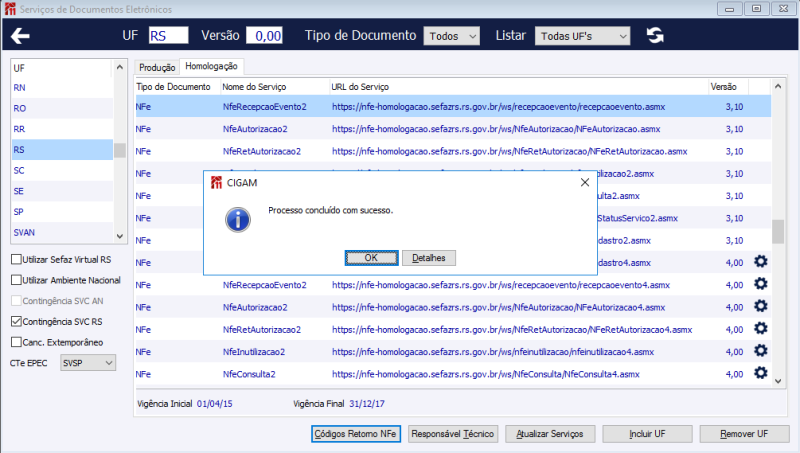
Task: Select SC in the UF list
Action: [62, 170]
